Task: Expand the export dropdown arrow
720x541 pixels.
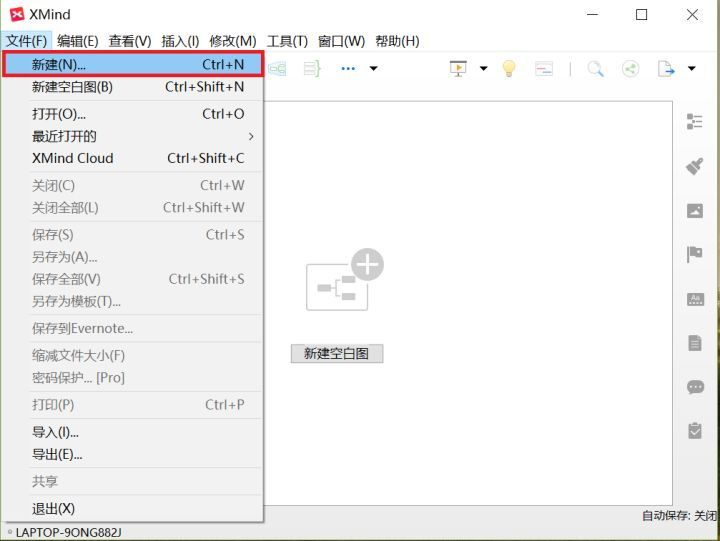Action: pyautogui.click(x=692, y=69)
